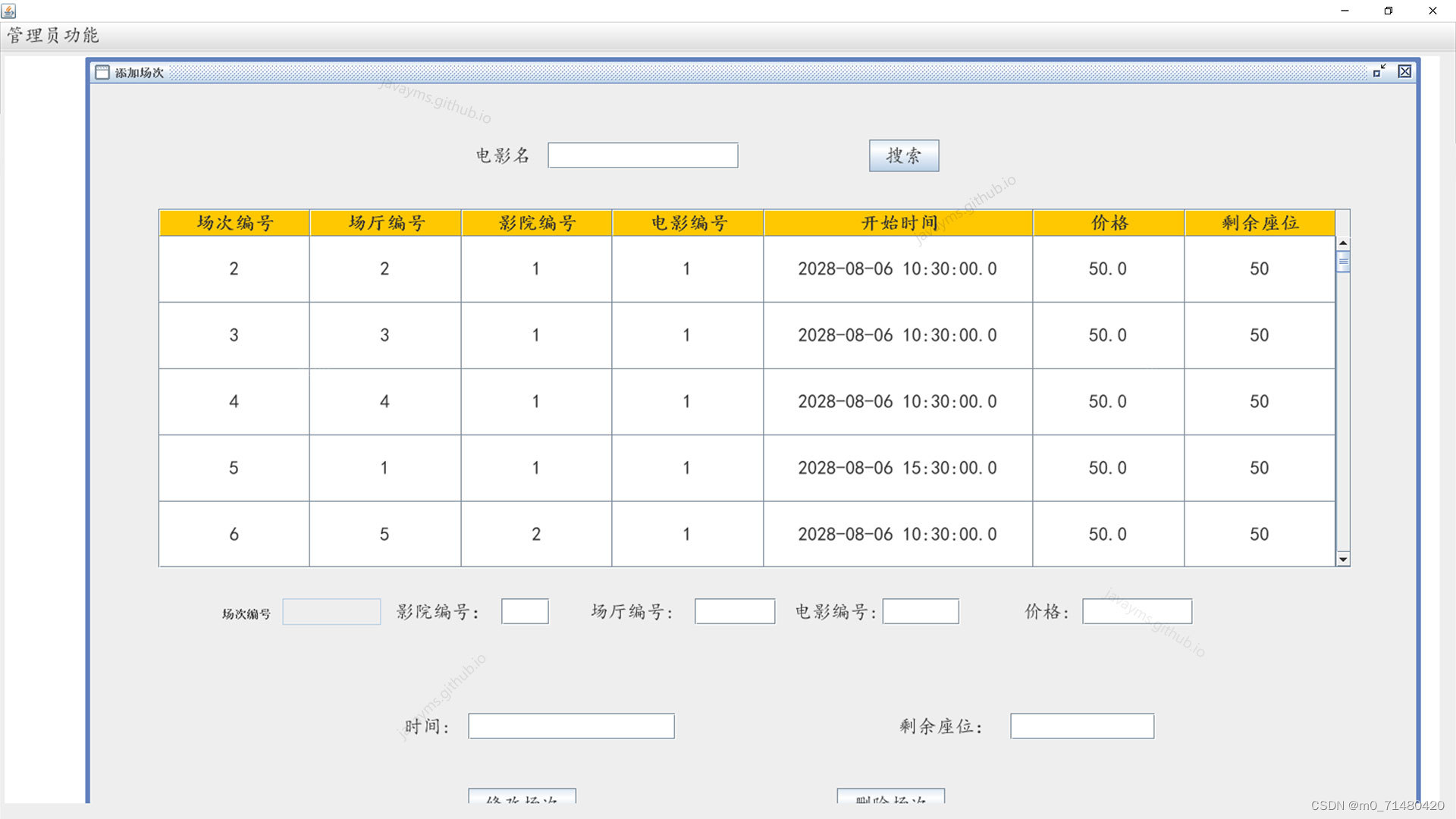Select the row with 场次编号 3

pos(747,335)
